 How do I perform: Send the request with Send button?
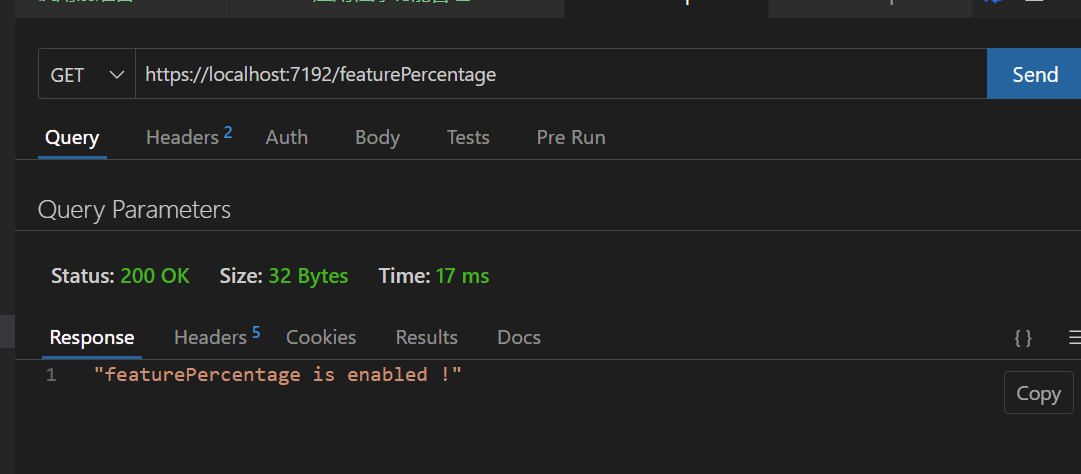coord(1034,74)
